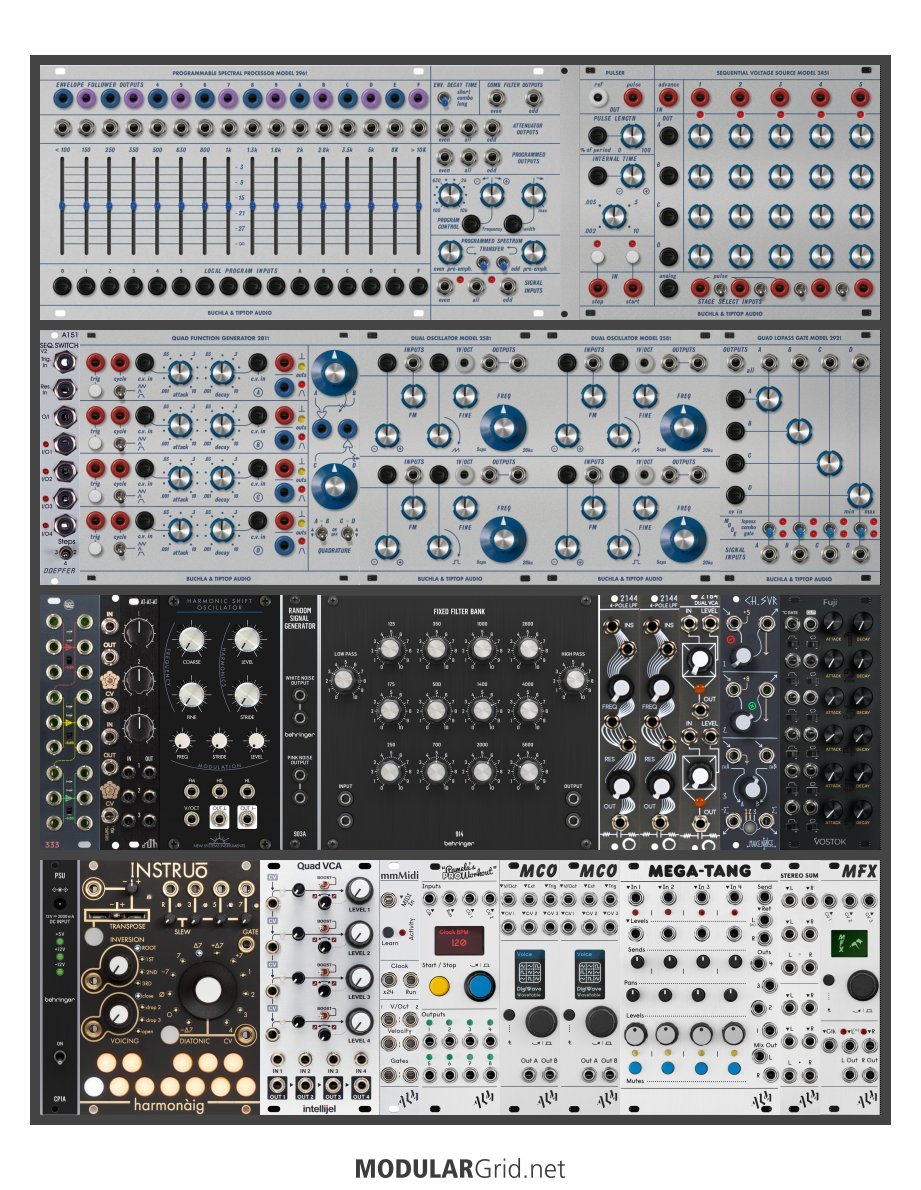
Task: Click the Fixed Filter Bank Low Pass knob
Action: click(343, 680)
